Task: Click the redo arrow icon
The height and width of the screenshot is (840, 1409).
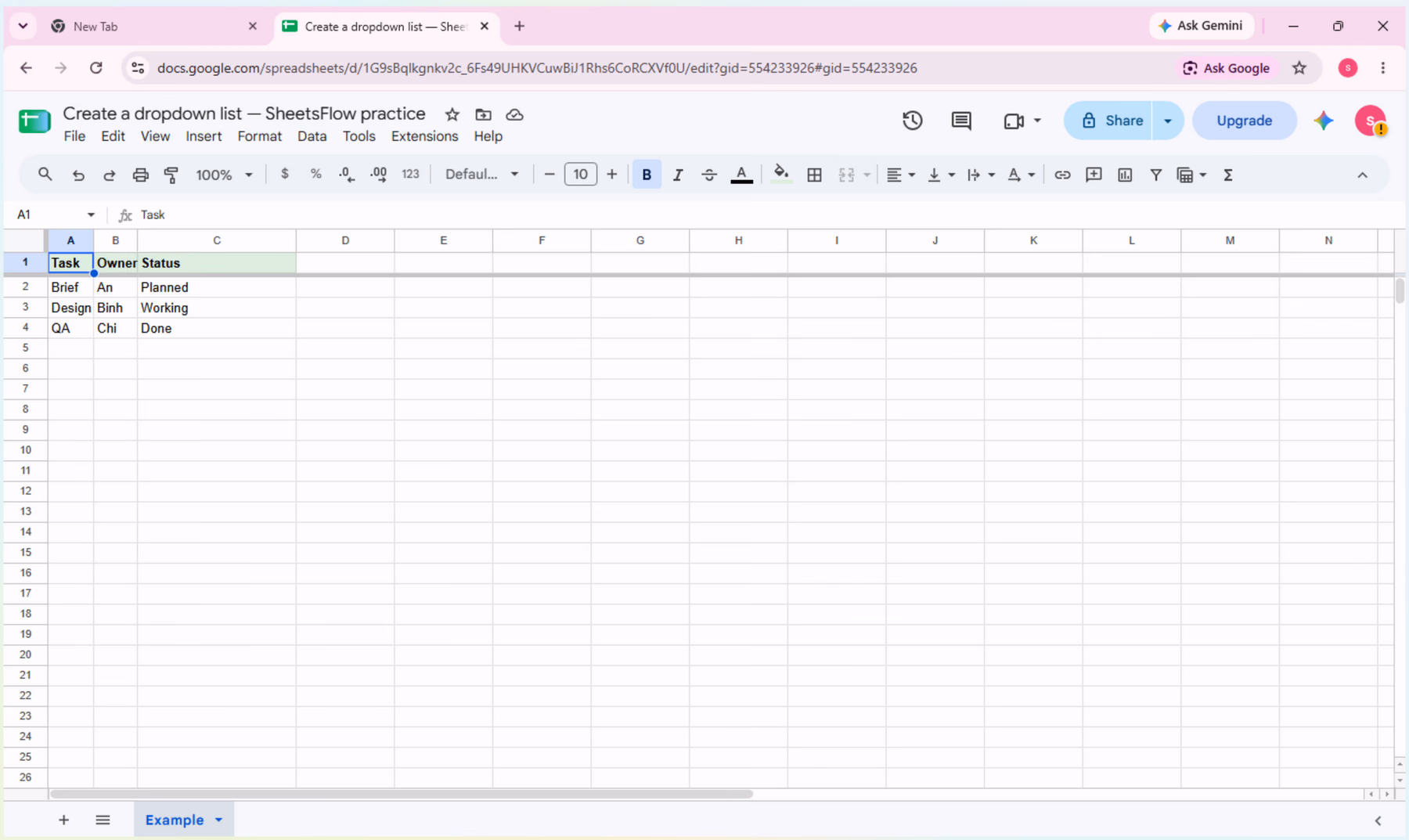Action: point(110,175)
